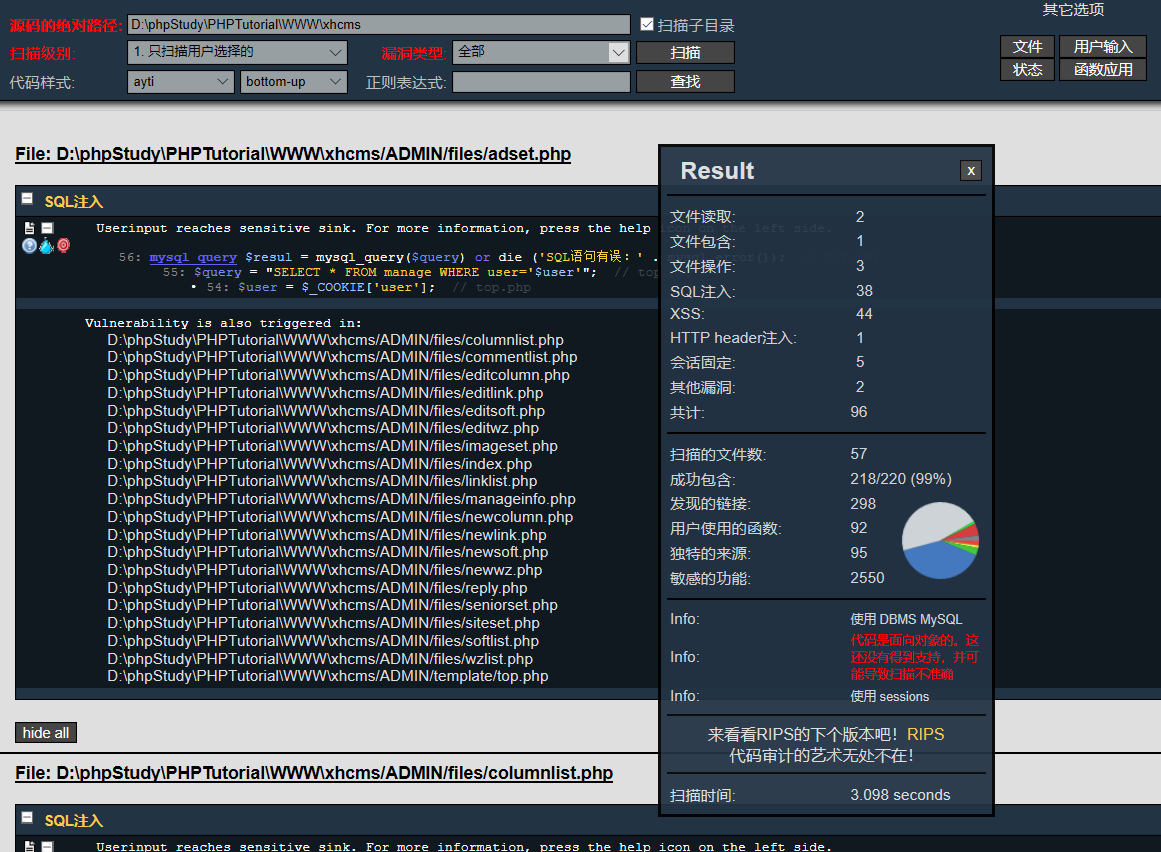Toggle the 扫描子目录 checkbox

pos(646,24)
